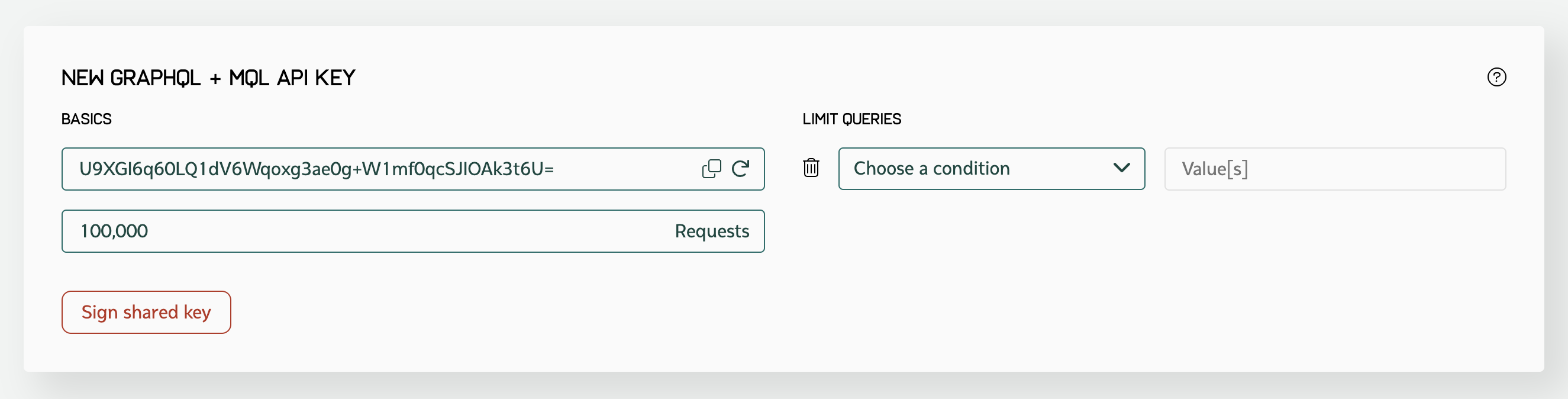Click the LIMIT QUERIES section label

(x=851, y=120)
